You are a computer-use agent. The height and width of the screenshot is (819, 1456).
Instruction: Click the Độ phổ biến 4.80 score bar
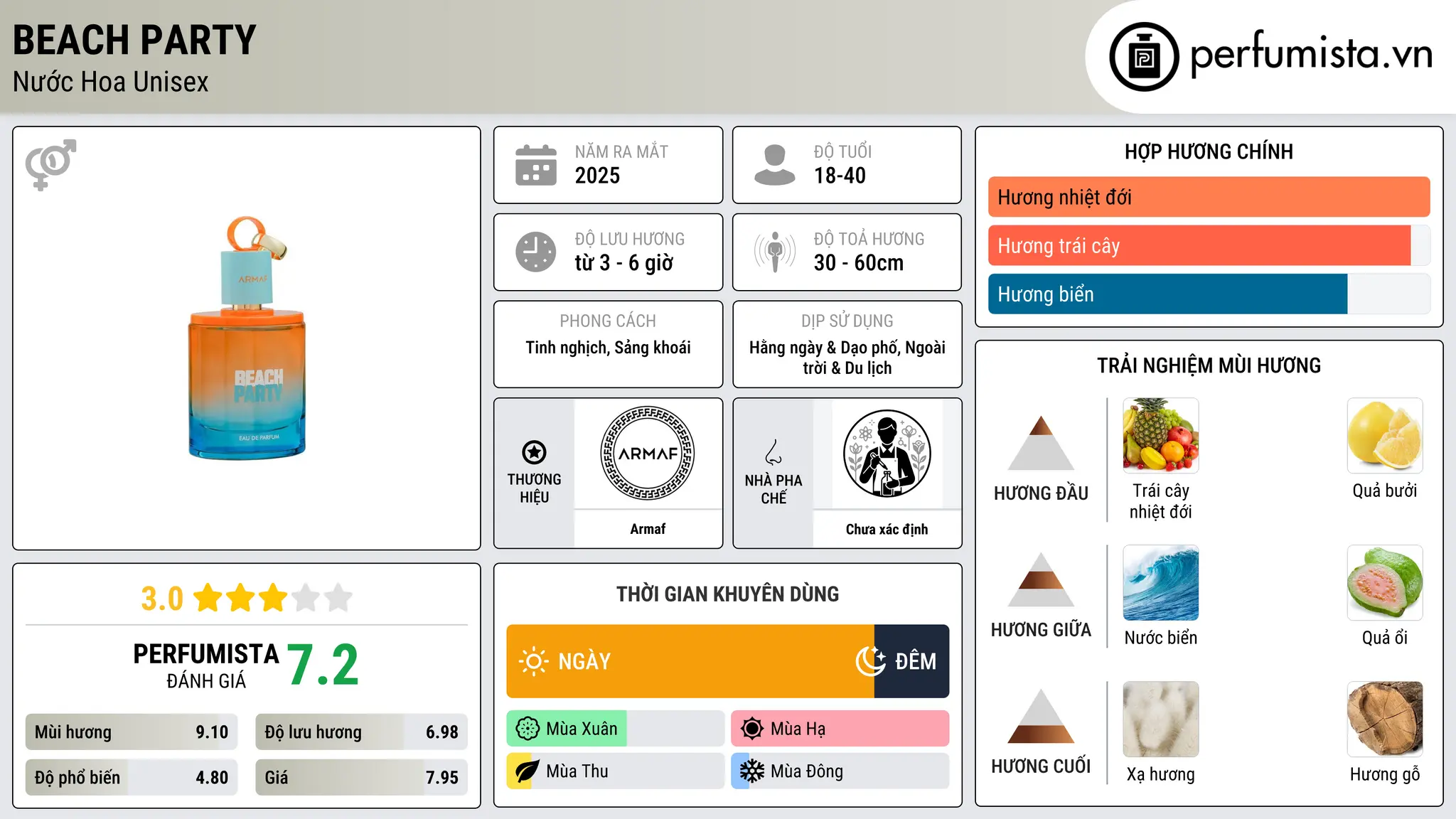click(132, 777)
